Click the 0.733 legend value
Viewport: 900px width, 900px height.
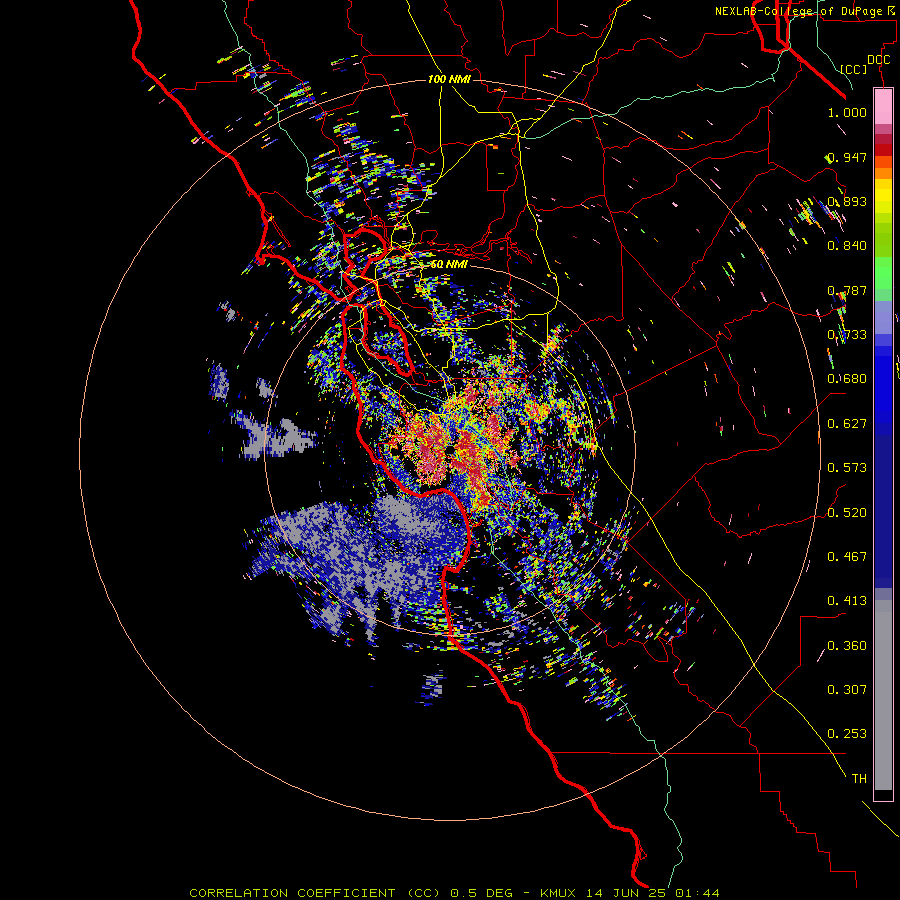847,335
